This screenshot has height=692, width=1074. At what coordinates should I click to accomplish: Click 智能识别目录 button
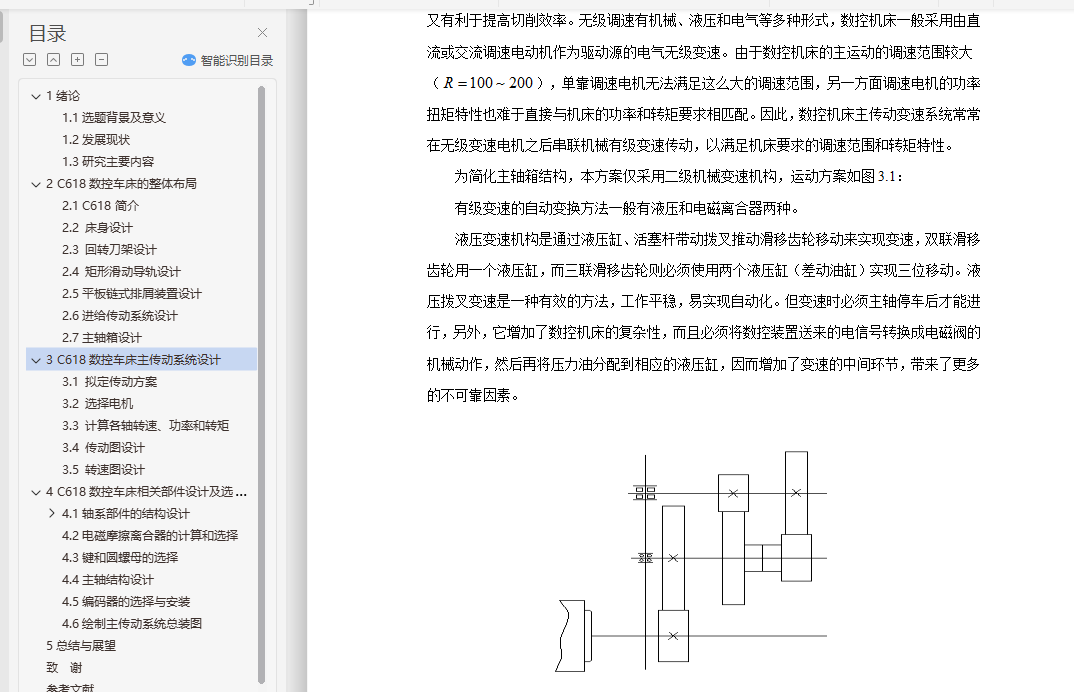[x=227, y=60]
